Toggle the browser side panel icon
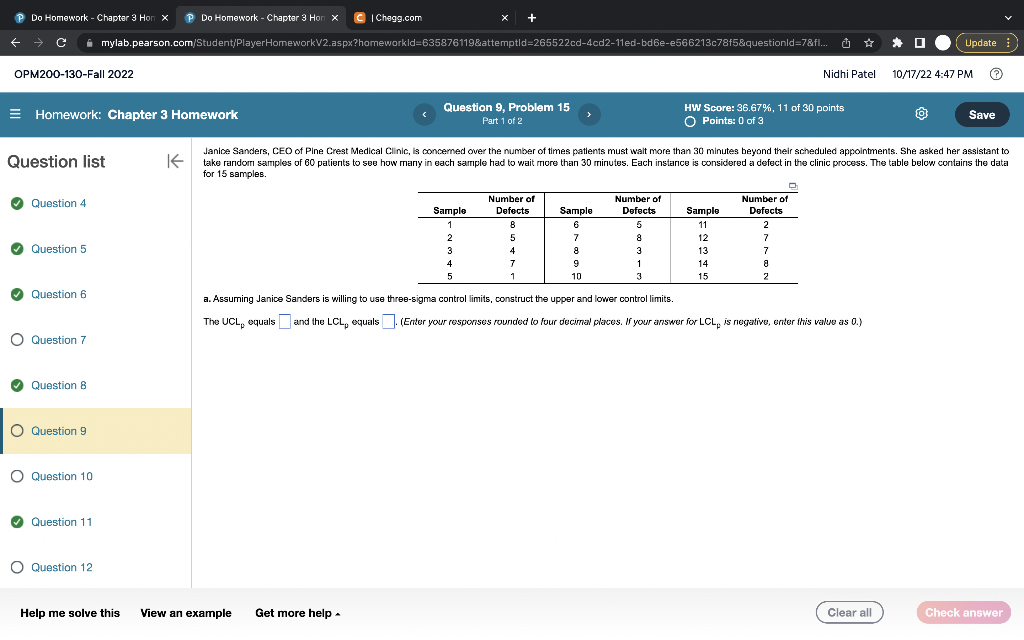Viewport: 1024px width, 640px height. 920,42
